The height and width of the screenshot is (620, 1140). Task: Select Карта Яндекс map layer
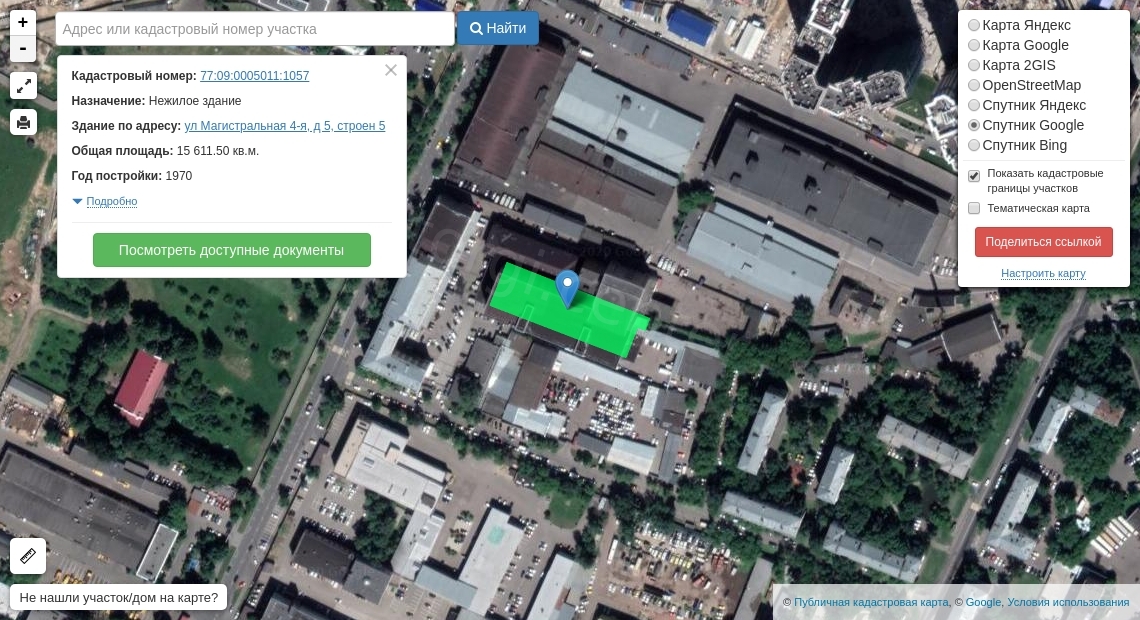point(974,25)
